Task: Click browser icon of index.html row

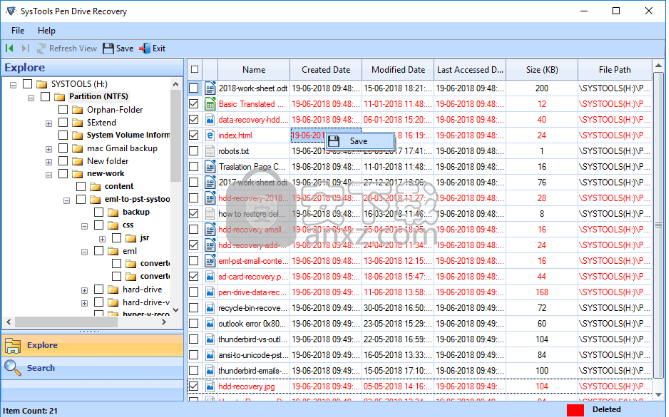Action: 210,135
